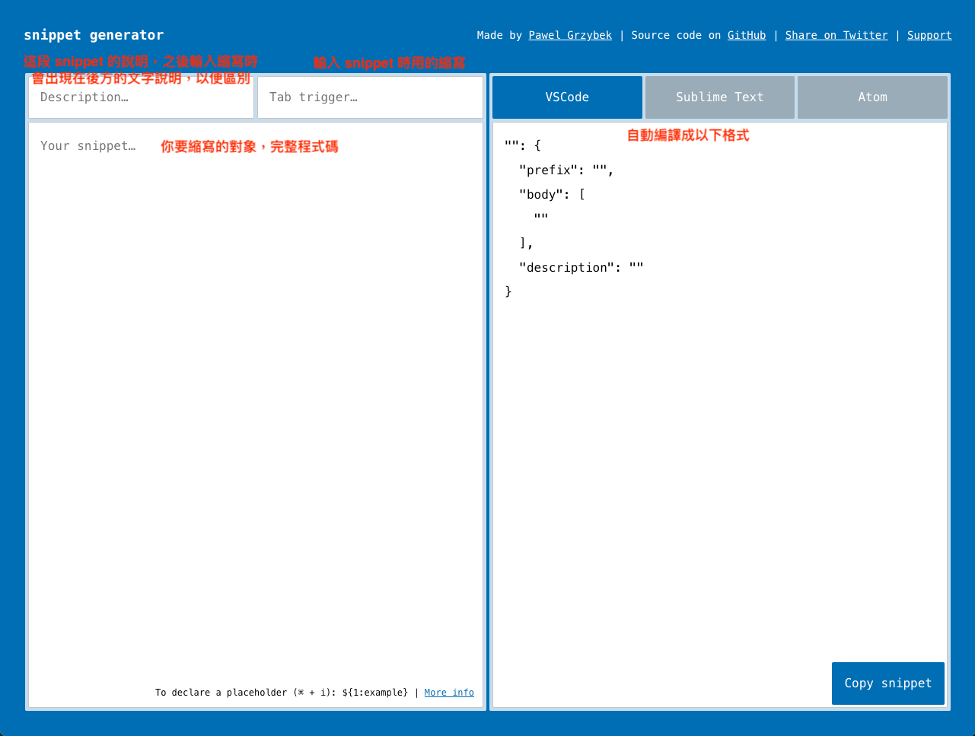Click the placeholder declaration hint text
Screen dimensions: 977x737
283,692
